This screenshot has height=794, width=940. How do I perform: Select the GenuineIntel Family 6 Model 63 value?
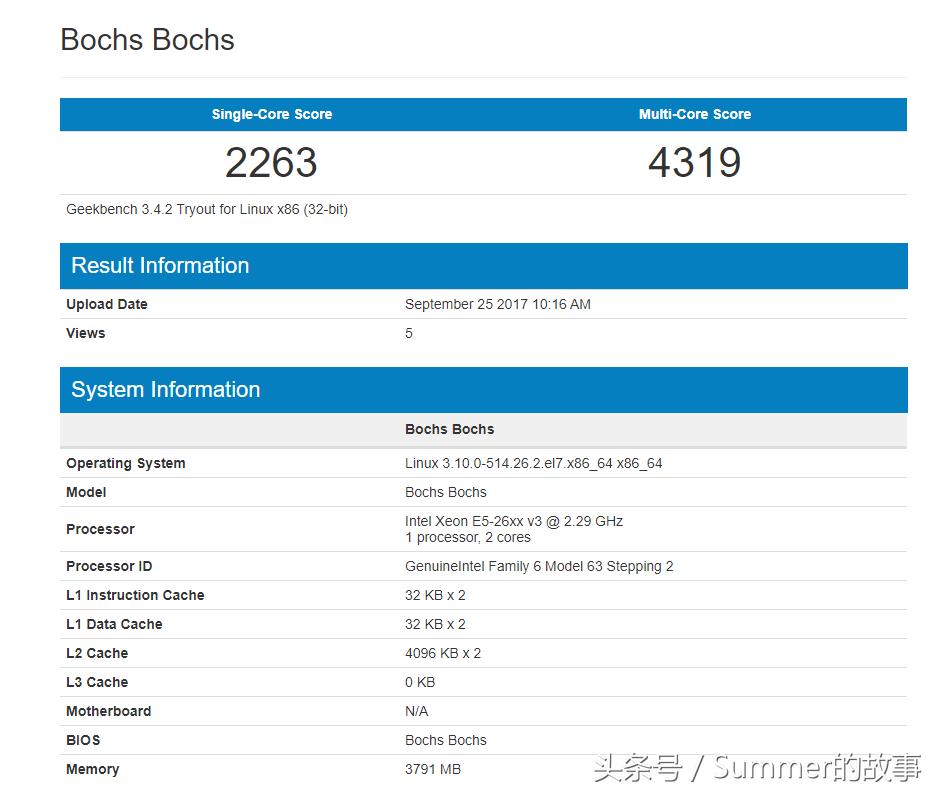(x=539, y=566)
